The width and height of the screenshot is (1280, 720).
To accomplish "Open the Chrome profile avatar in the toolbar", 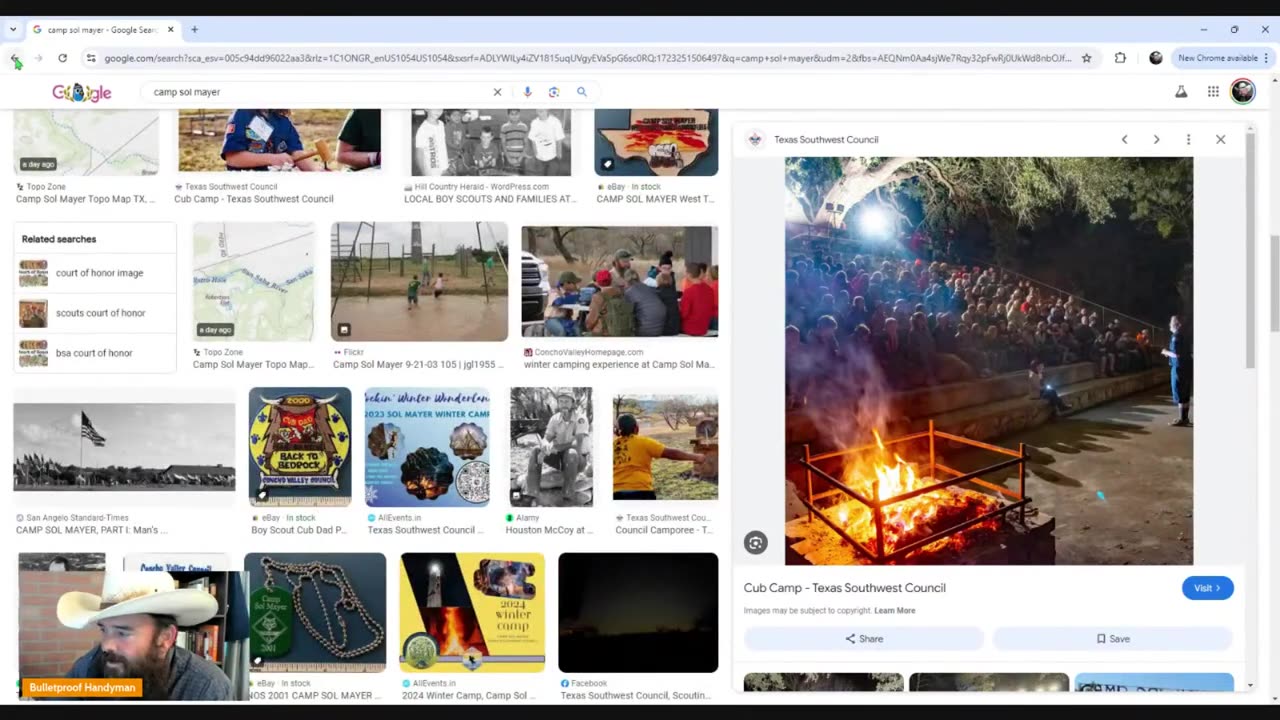I will (1156, 58).
